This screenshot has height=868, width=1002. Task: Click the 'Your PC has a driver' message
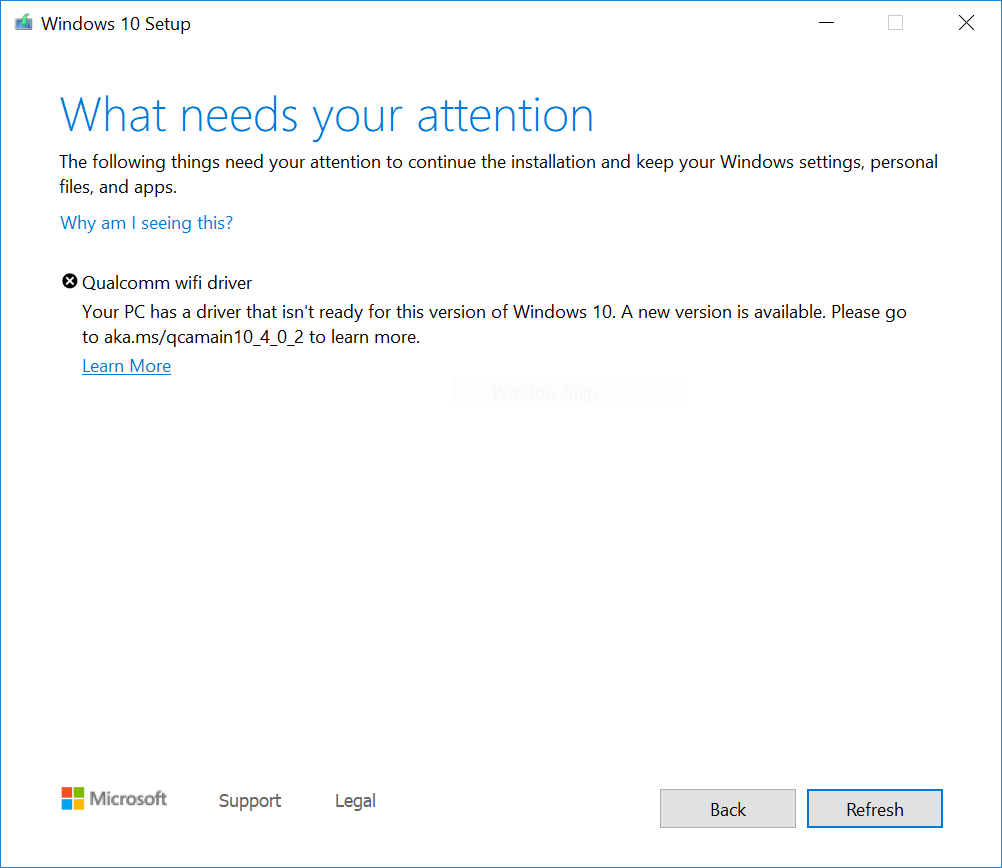click(x=494, y=312)
